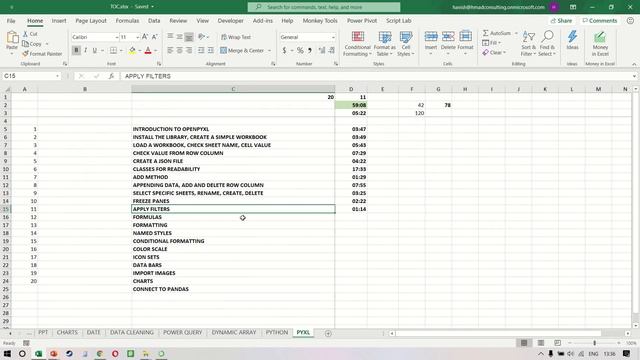This screenshot has height=360, width=640.
Task: Open Sort & Filter
Action: [529, 44]
